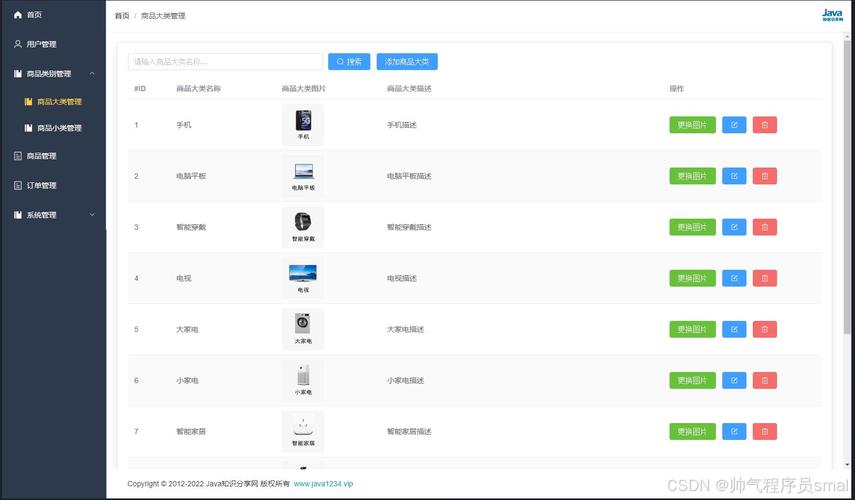Delete the 小家电 category
This screenshot has height=500, width=855.
pos(764,381)
